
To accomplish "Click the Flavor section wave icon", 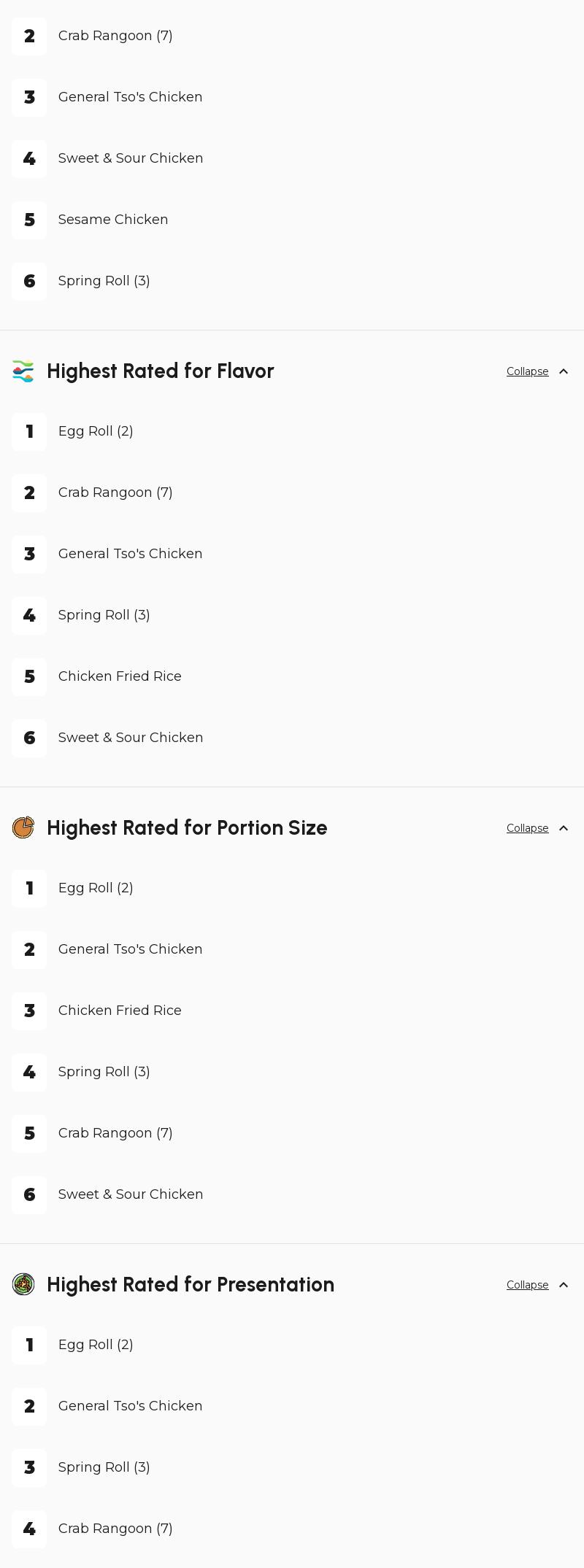I will click(23, 371).
